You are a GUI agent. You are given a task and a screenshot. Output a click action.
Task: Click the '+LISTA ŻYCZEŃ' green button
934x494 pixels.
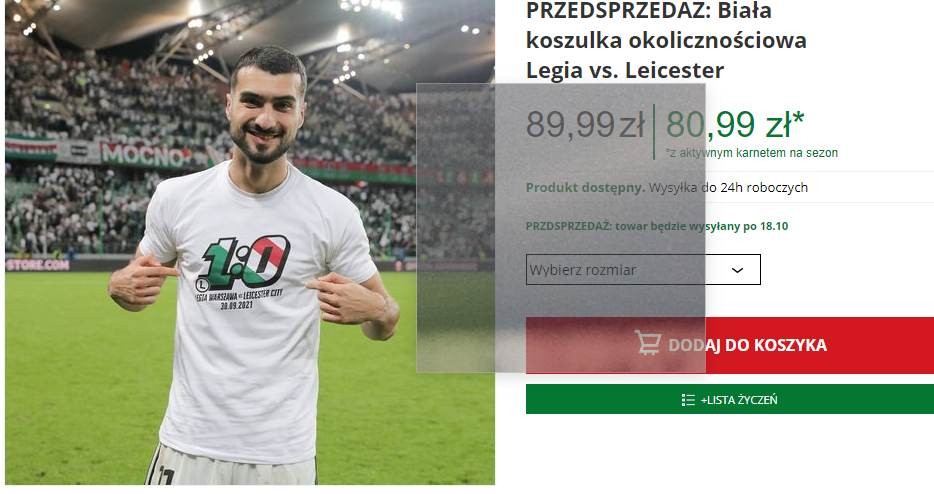pyautogui.click(x=730, y=399)
